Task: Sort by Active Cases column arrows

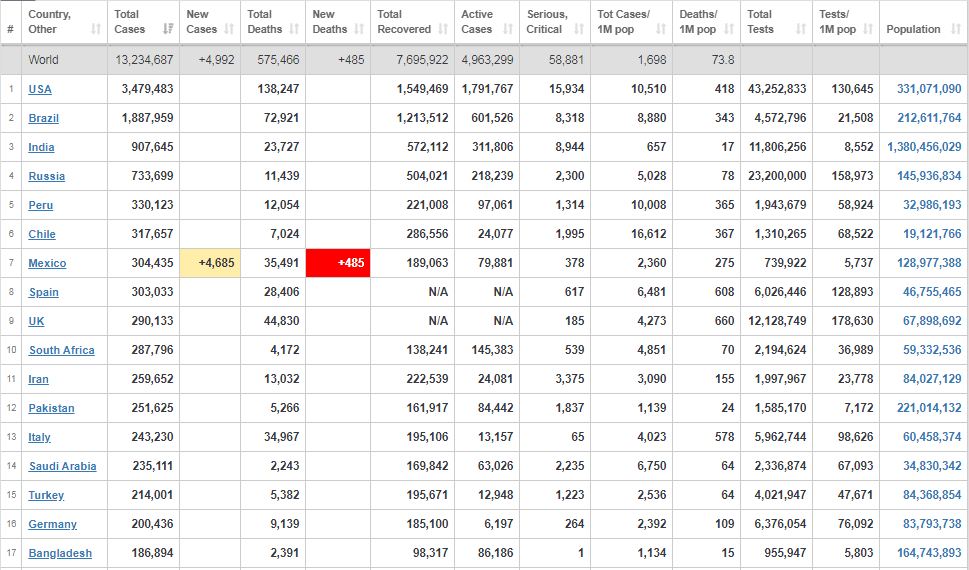Action: pos(508,29)
